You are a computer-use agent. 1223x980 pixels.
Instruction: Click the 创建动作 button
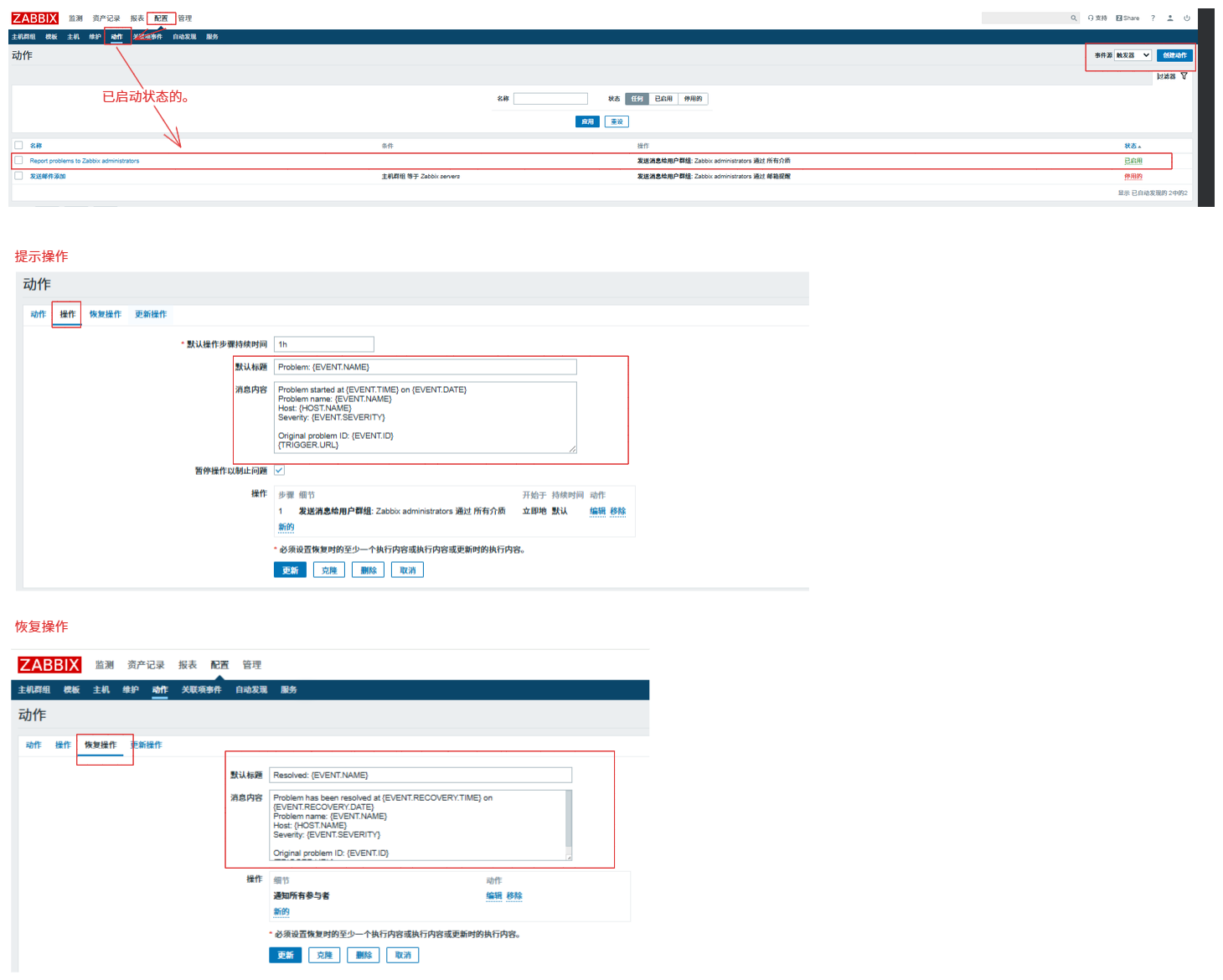[1174, 55]
